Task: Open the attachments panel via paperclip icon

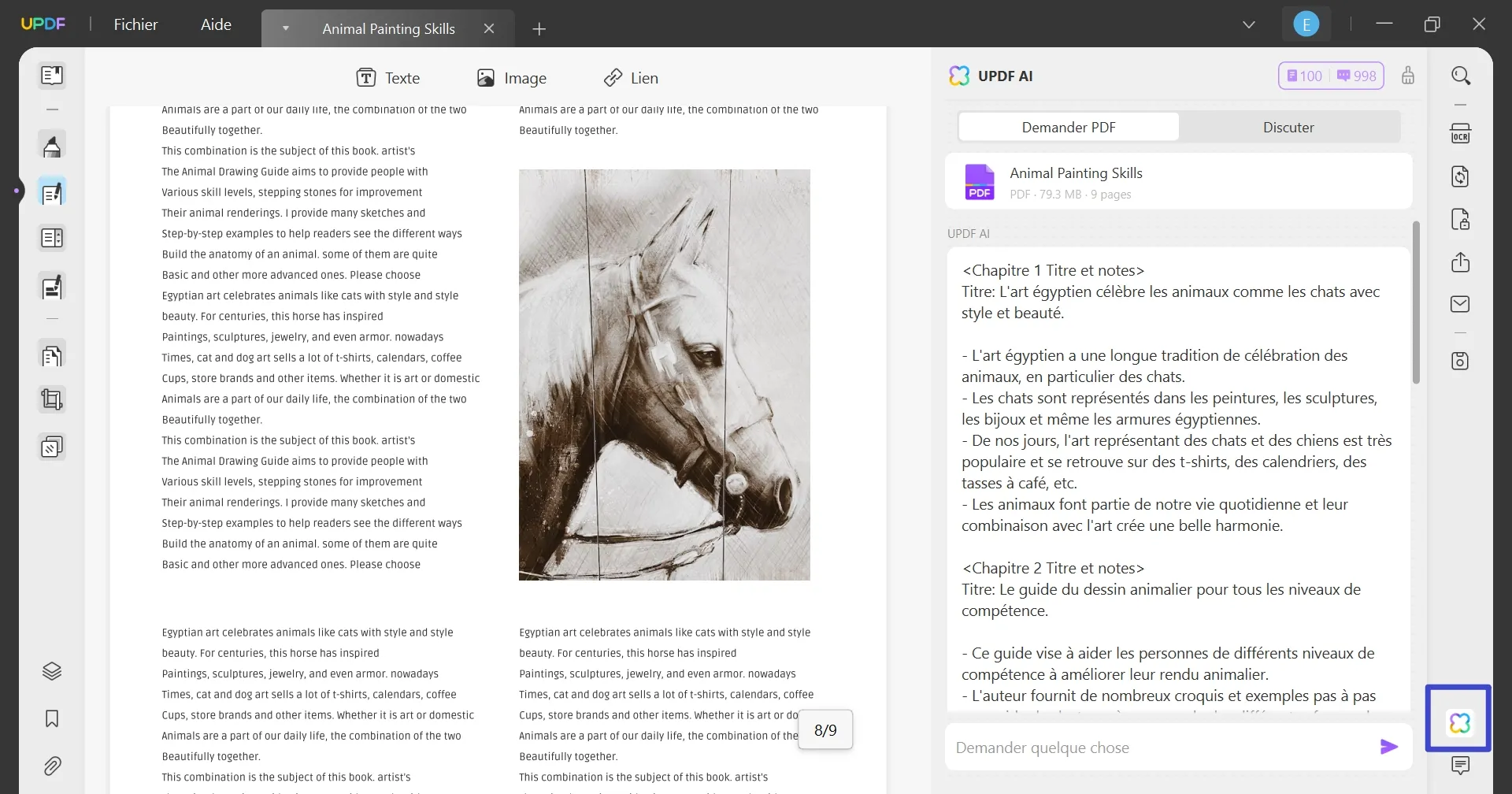Action: coord(52,765)
